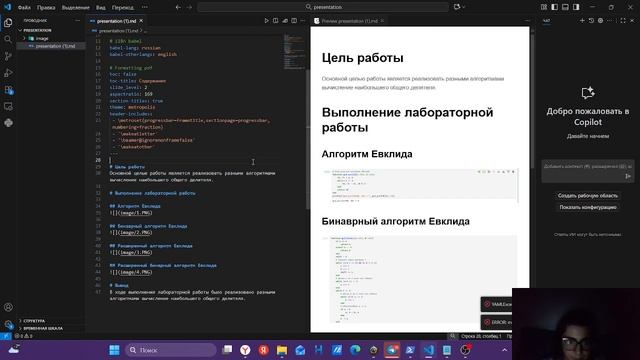Click the Manage gear icon in activity bar

point(8,324)
